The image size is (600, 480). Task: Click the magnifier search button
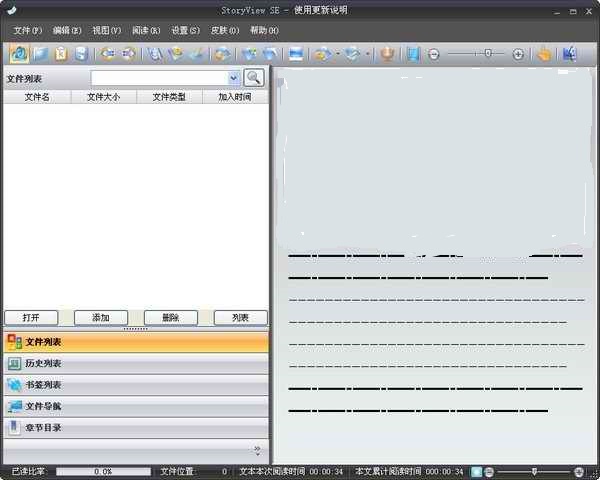(254, 78)
